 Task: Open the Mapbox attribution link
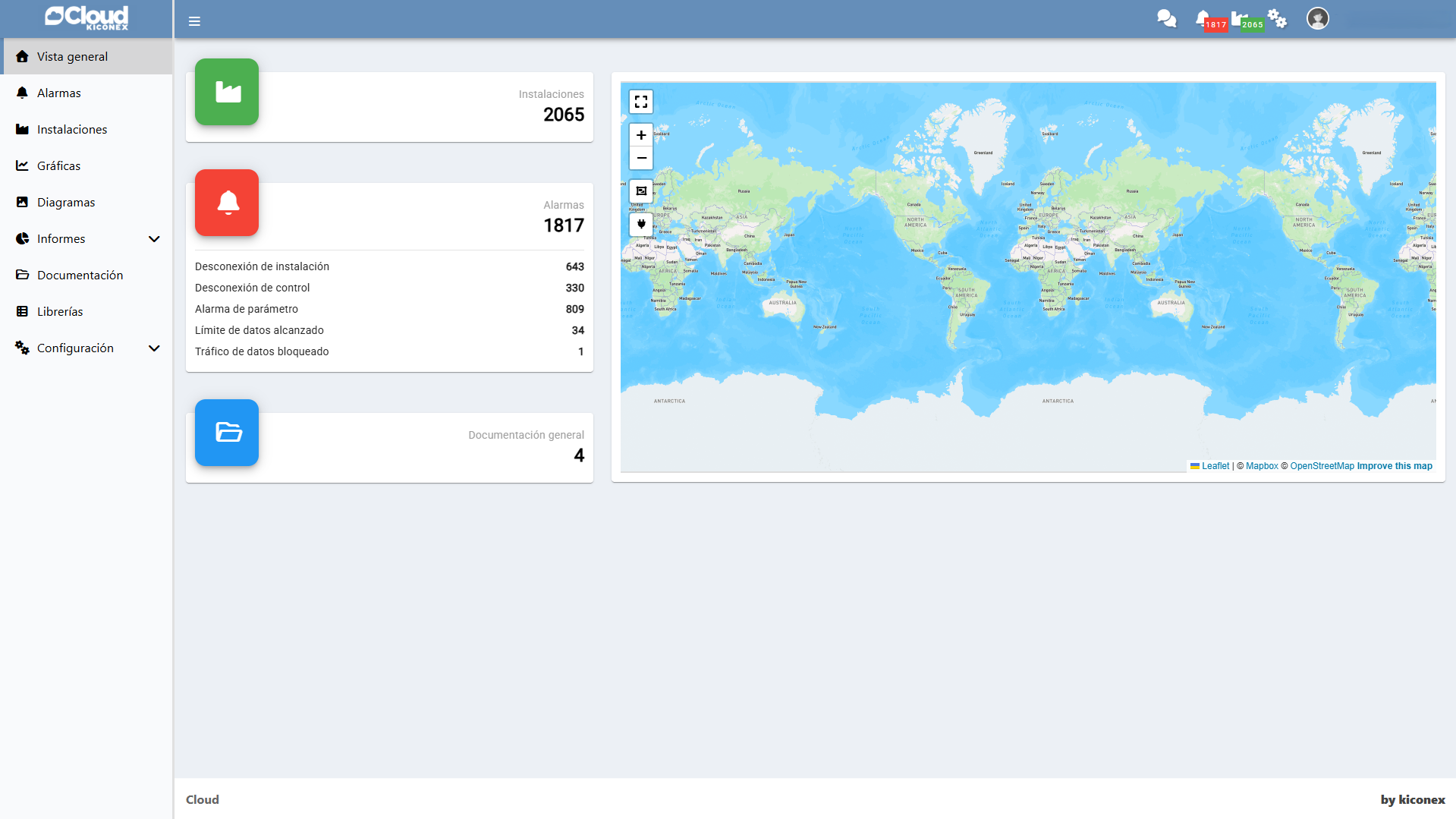click(1262, 466)
